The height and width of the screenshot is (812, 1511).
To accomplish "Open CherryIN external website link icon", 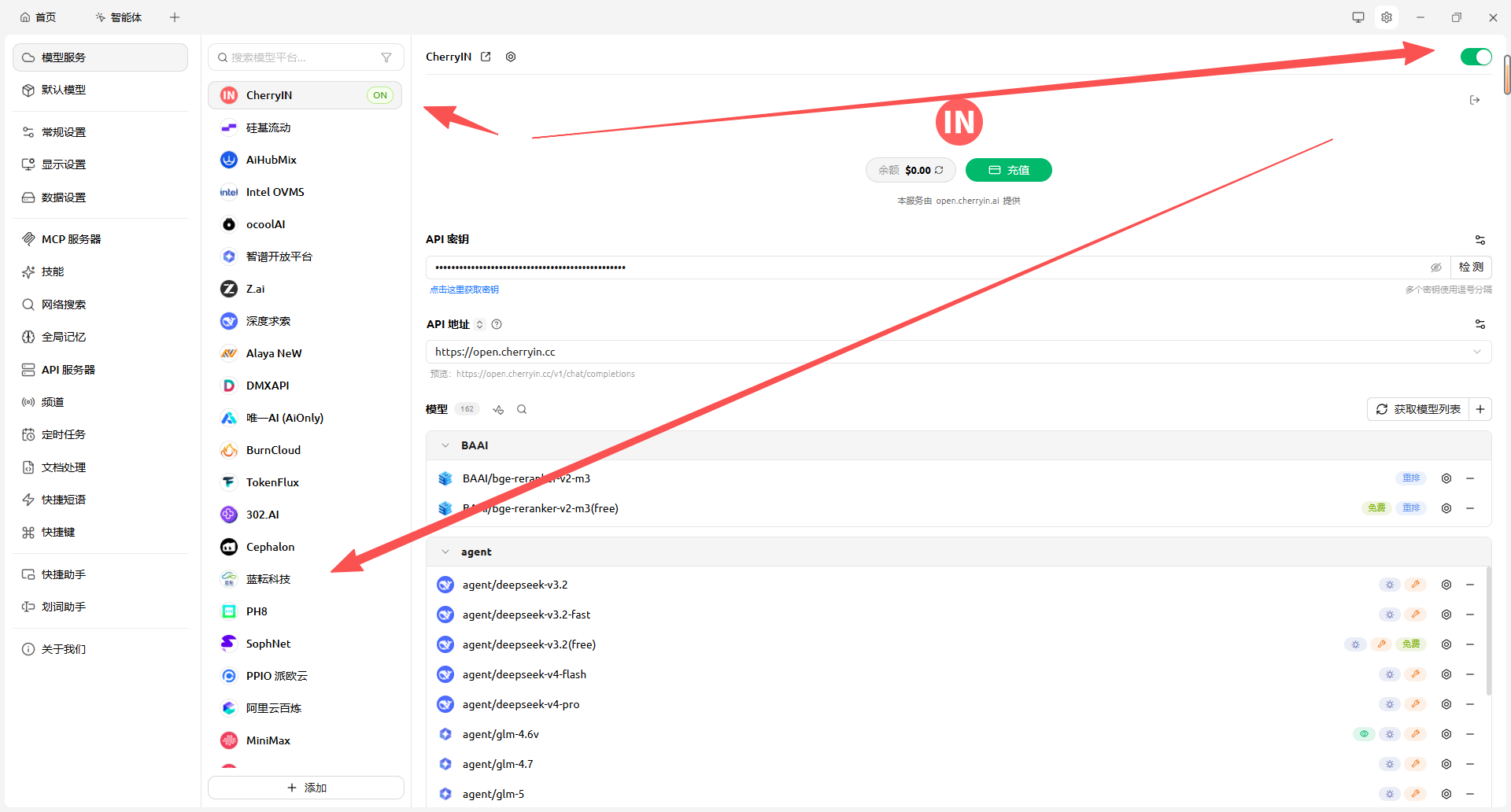I will tap(486, 57).
